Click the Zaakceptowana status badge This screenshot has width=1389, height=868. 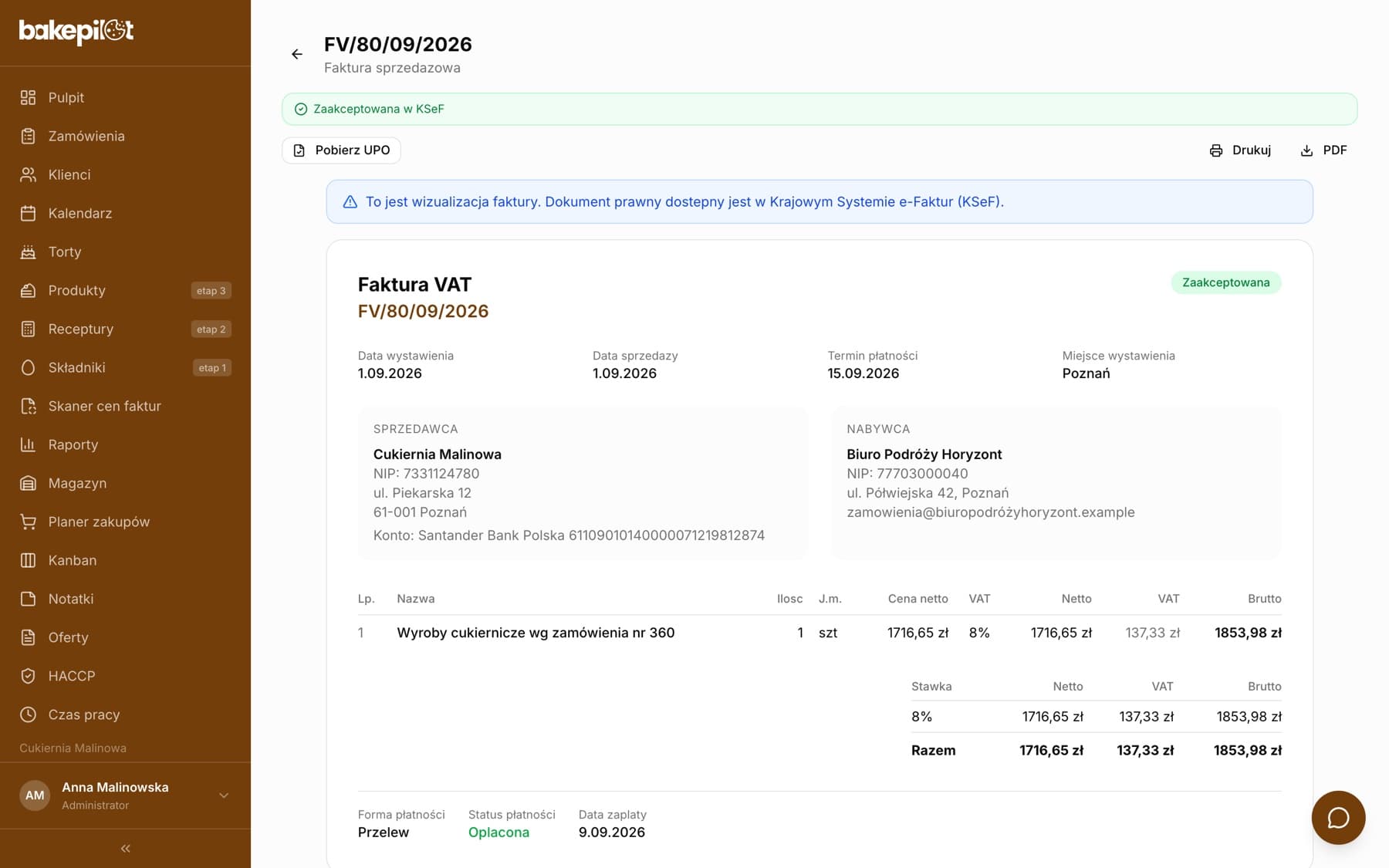(x=1225, y=282)
